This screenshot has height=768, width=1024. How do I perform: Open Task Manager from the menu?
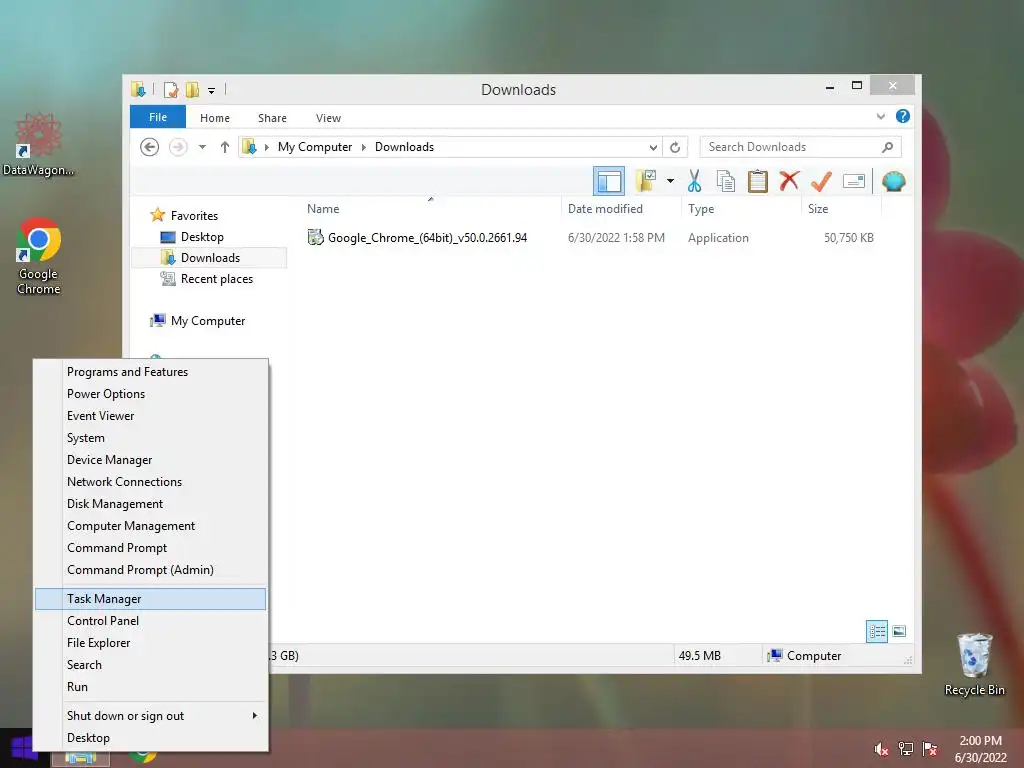click(150, 599)
